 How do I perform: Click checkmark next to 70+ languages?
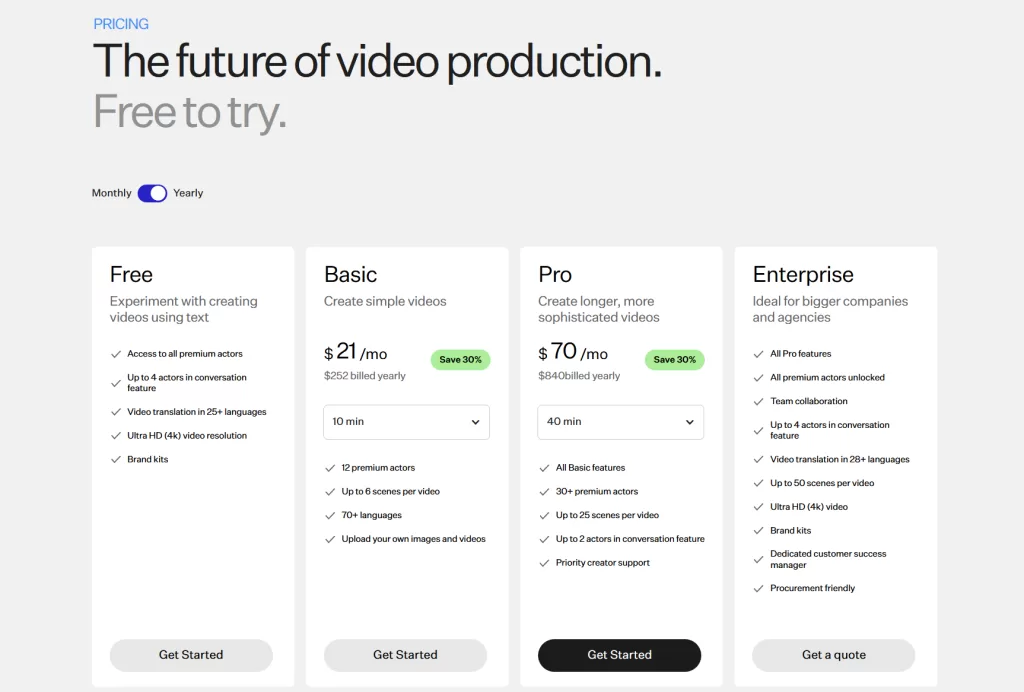(330, 516)
